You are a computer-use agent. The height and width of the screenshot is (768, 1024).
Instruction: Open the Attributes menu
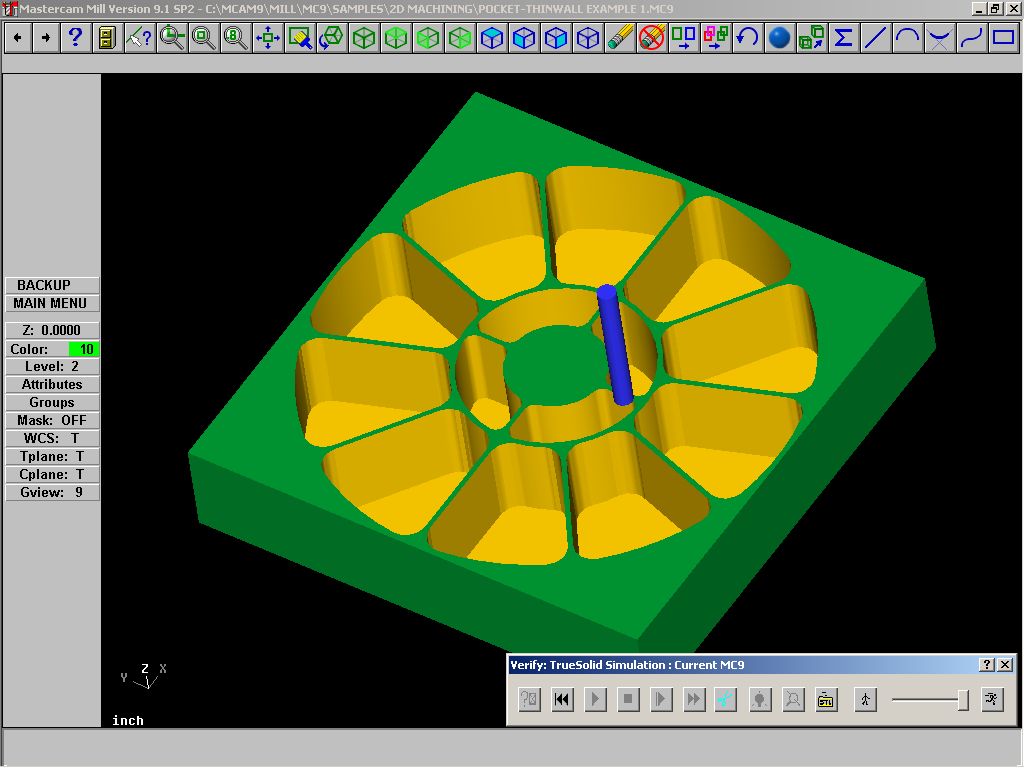click(52, 385)
